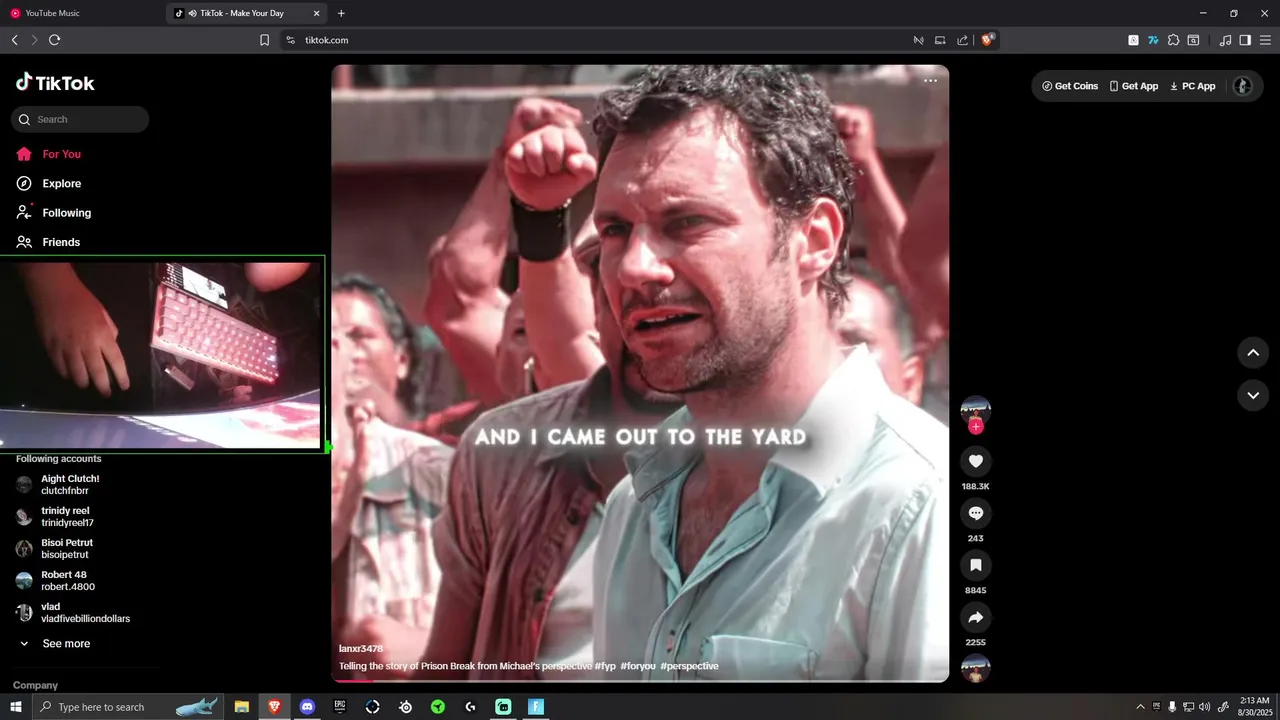Image resolution: width=1280 pixels, height=720 pixels.
Task: Open the comments bubble icon
Action: [976, 513]
